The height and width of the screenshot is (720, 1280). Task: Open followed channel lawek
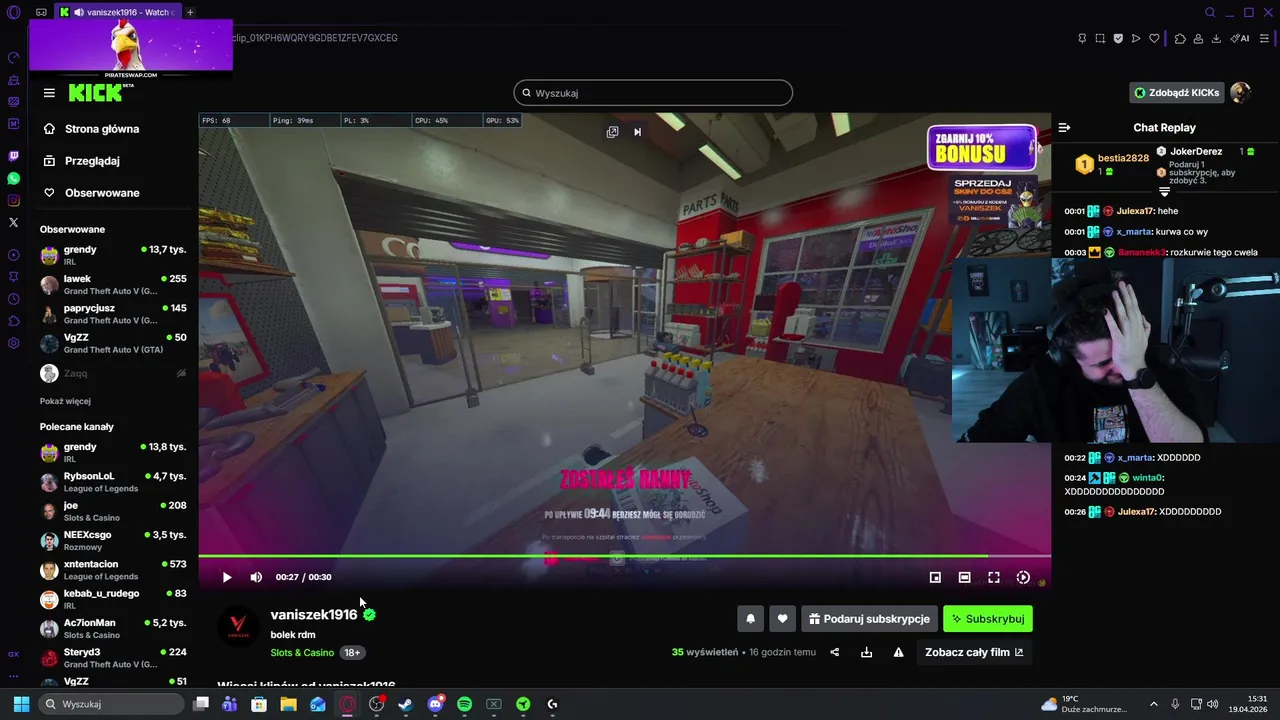click(x=113, y=284)
